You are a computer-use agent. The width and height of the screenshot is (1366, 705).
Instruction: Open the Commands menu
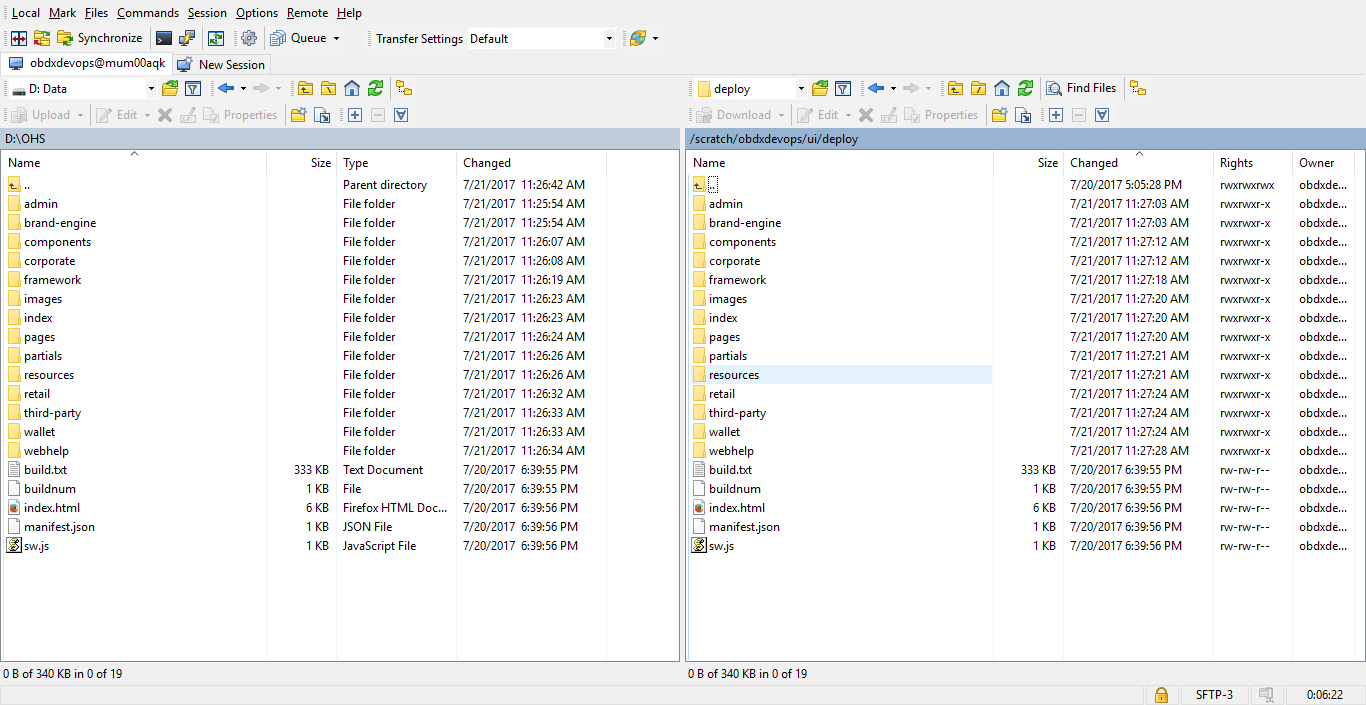click(147, 12)
